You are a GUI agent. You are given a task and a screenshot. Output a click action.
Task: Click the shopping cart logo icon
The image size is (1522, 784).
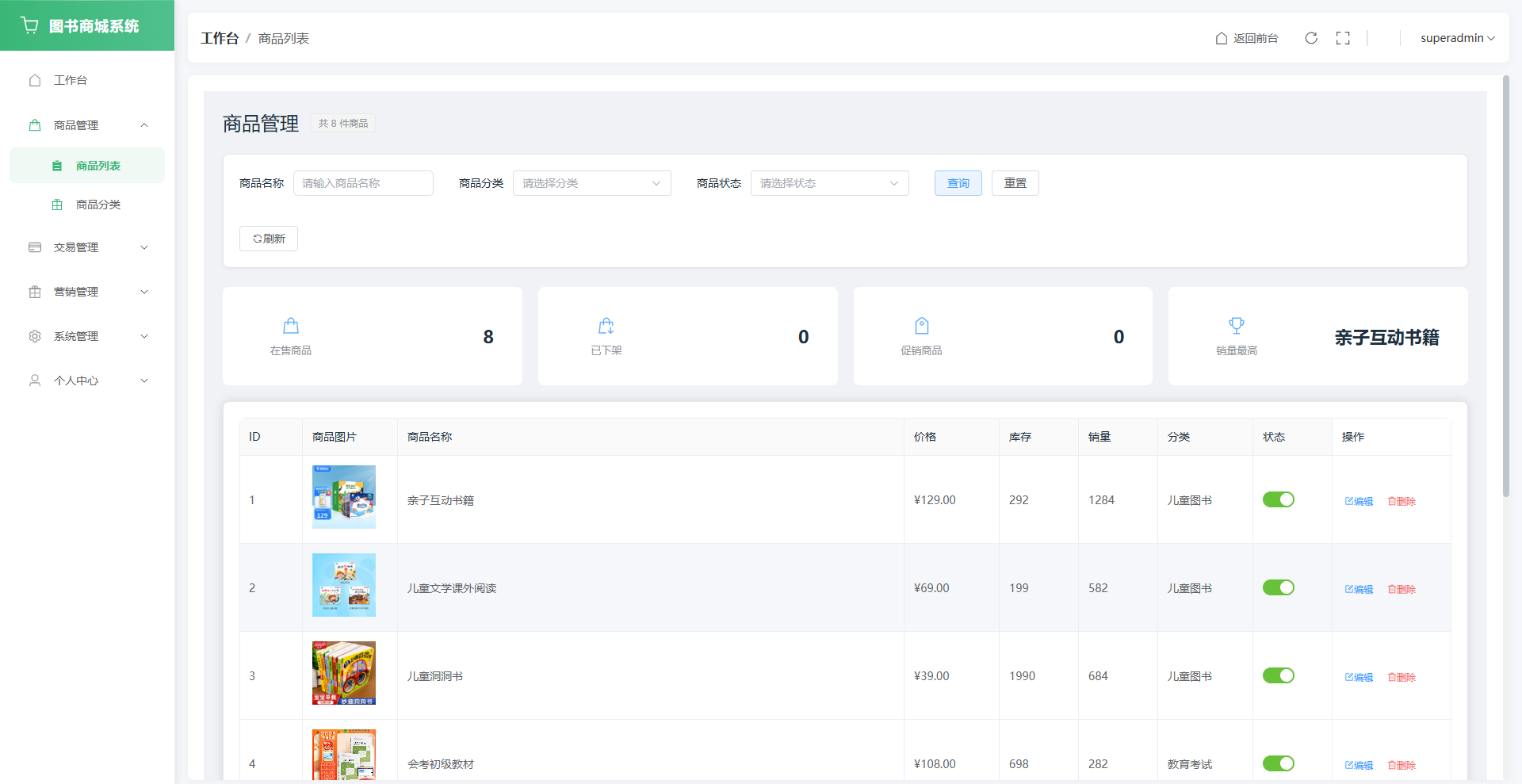tap(30, 25)
